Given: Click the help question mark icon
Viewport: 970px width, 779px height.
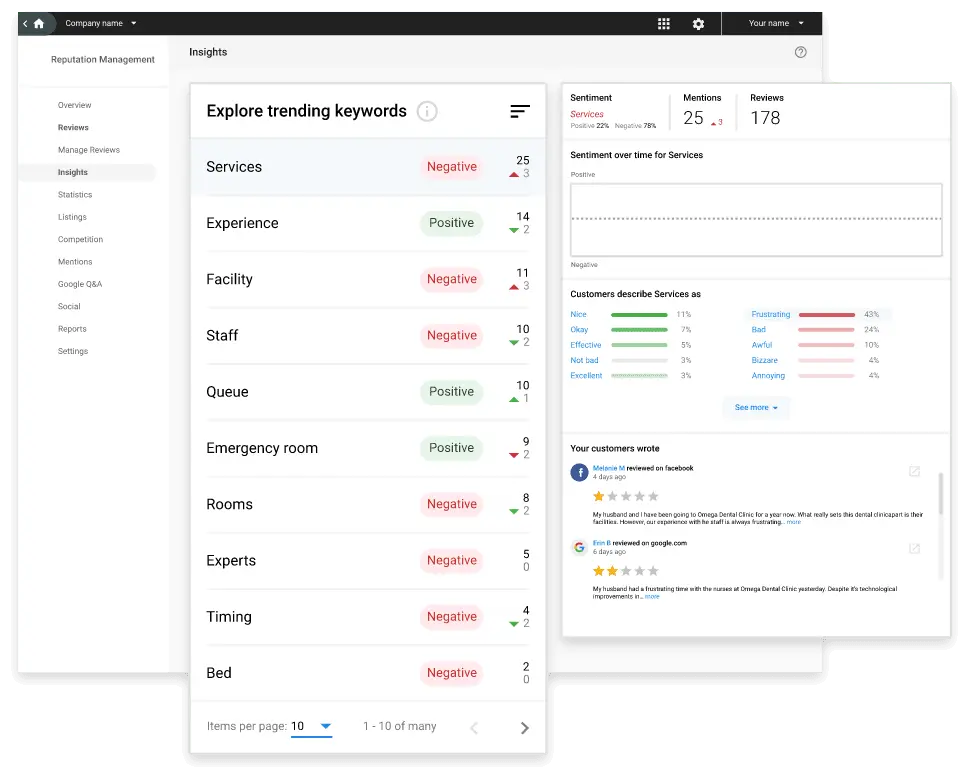Looking at the screenshot, I should 800,52.
